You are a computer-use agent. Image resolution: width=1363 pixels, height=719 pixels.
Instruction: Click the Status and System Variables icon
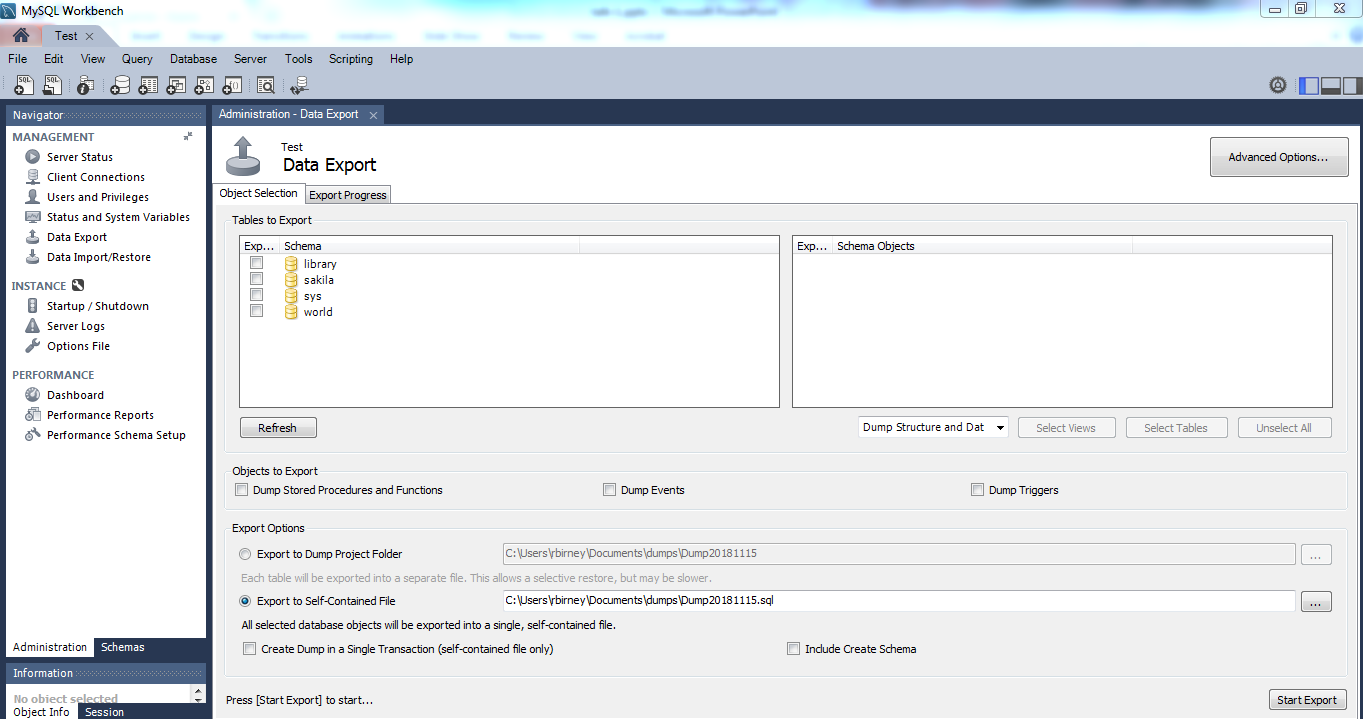33,217
